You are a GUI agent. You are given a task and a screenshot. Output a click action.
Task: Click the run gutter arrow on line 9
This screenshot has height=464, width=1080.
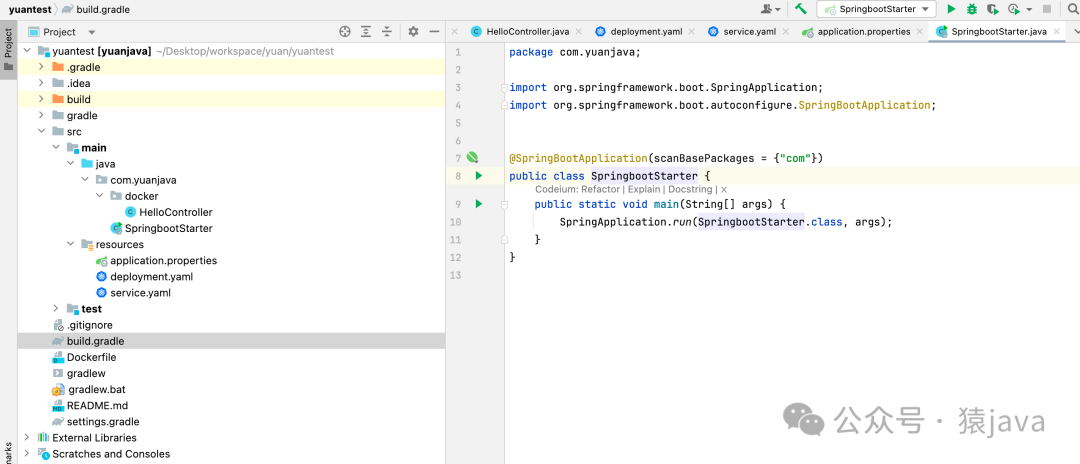[x=479, y=204]
